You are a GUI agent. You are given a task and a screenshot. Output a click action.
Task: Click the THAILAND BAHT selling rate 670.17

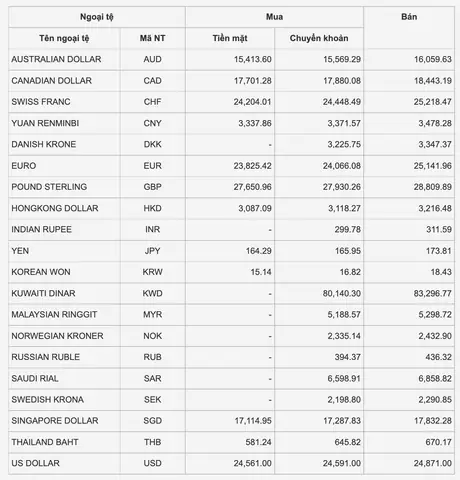coord(439,442)
